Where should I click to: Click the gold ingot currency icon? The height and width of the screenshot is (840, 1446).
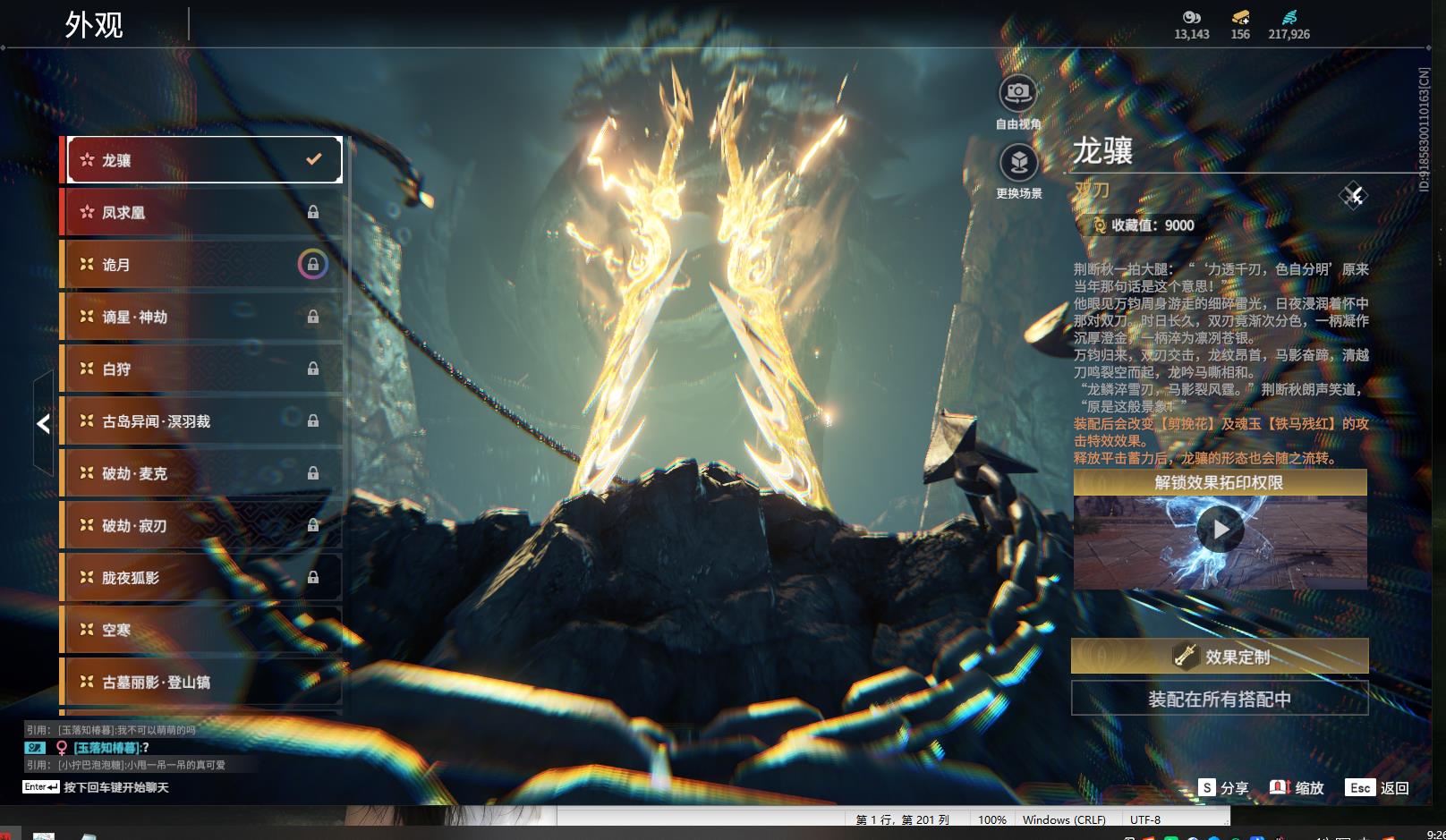pos(1240,17)
